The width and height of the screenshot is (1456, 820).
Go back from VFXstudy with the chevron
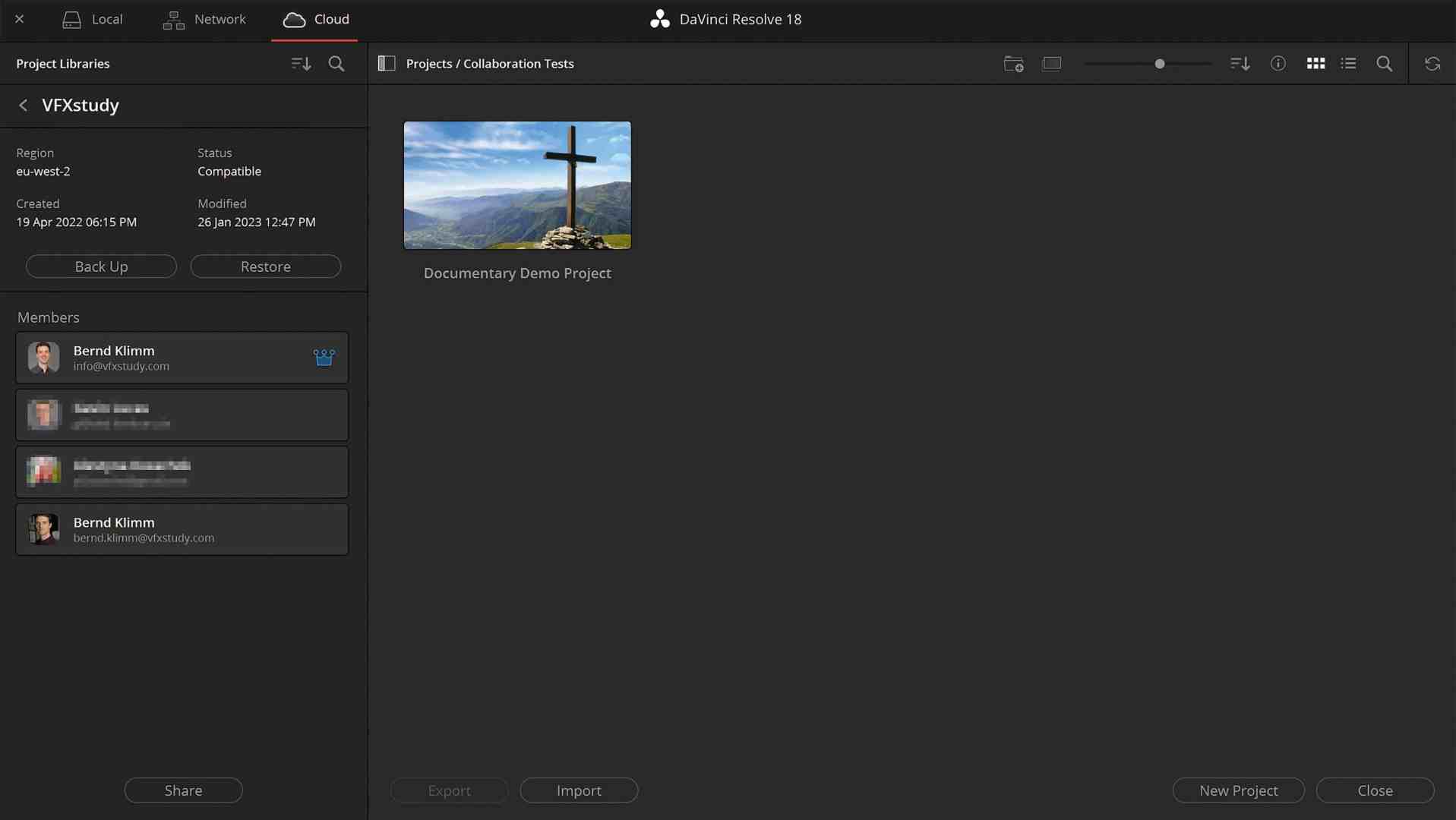click(23, 105)
